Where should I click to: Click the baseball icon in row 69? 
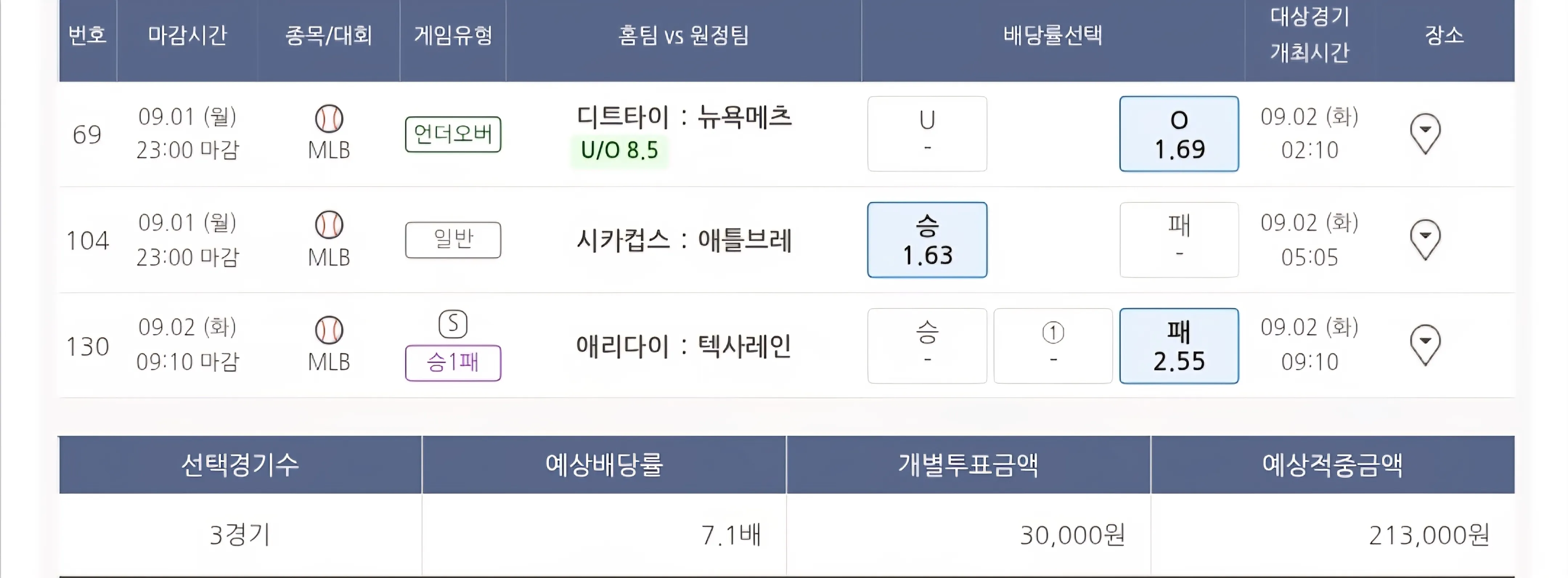click(329, 118)
